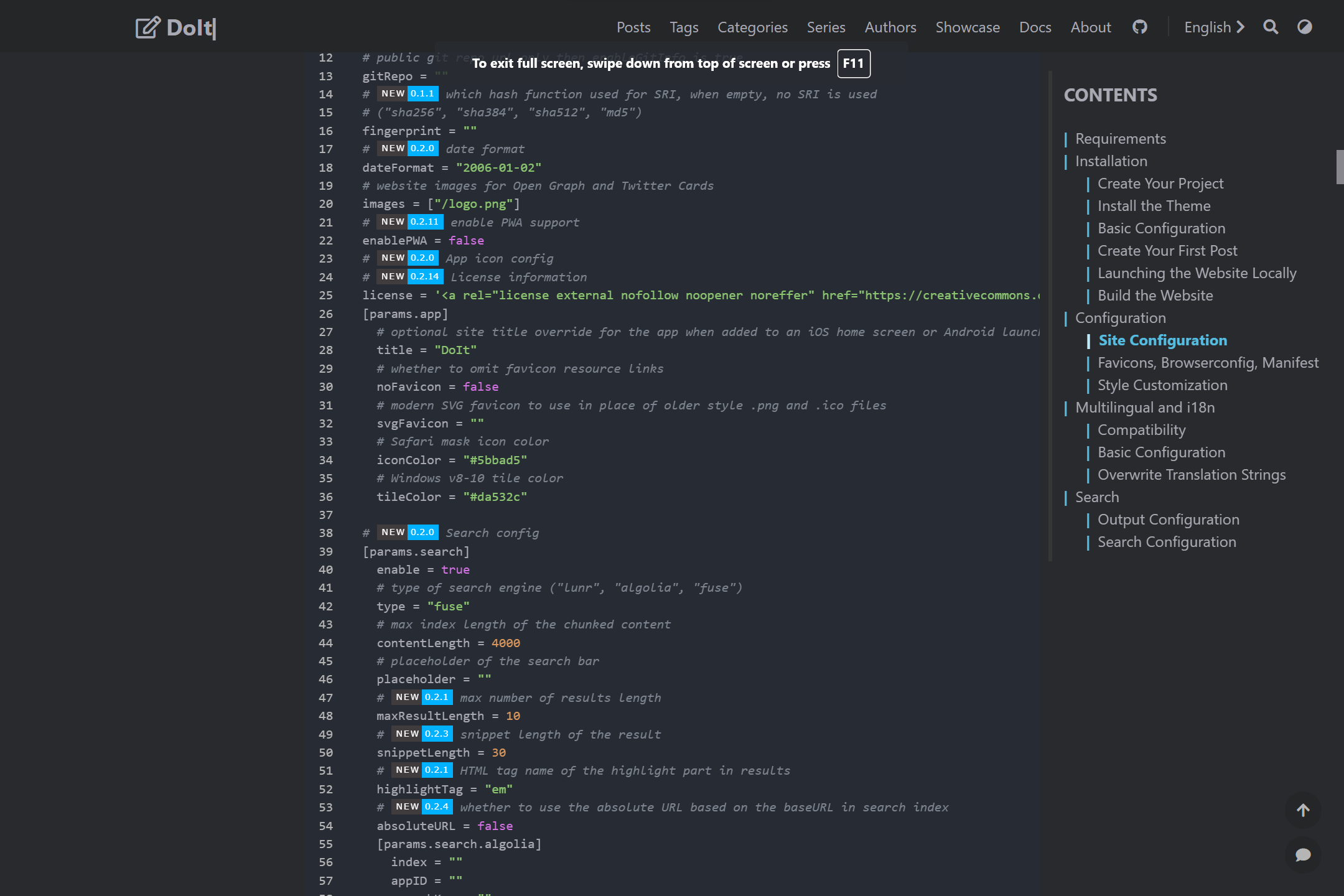Open the GitHub repository icon
Image resolution: width=1344 pixels, height=896 pixels.
(x=1139, y=27)
